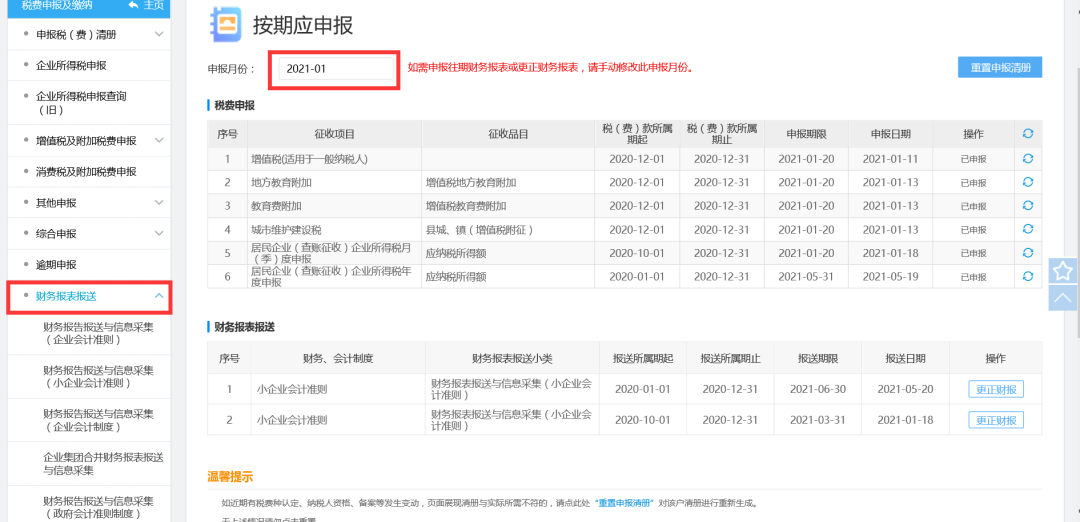Click 财务、会计制度 column header
This screenshot has height=522, width=1080.
tap(338, 359)
